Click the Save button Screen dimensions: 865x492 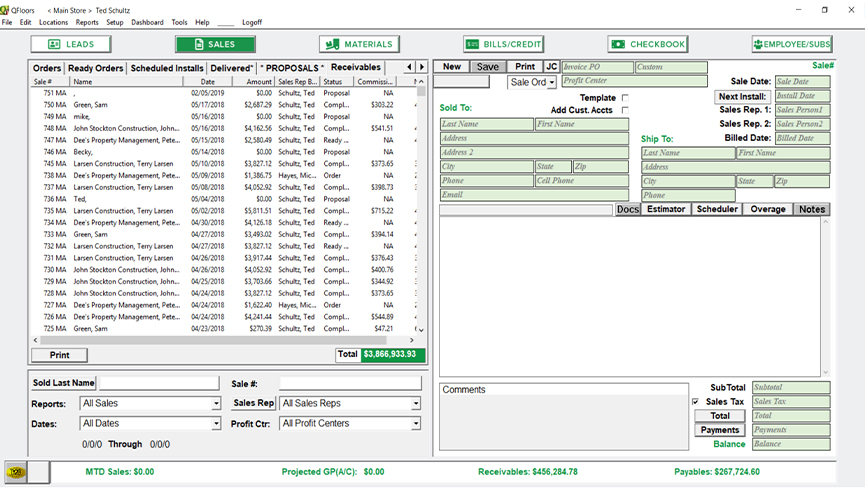(488, 67)
